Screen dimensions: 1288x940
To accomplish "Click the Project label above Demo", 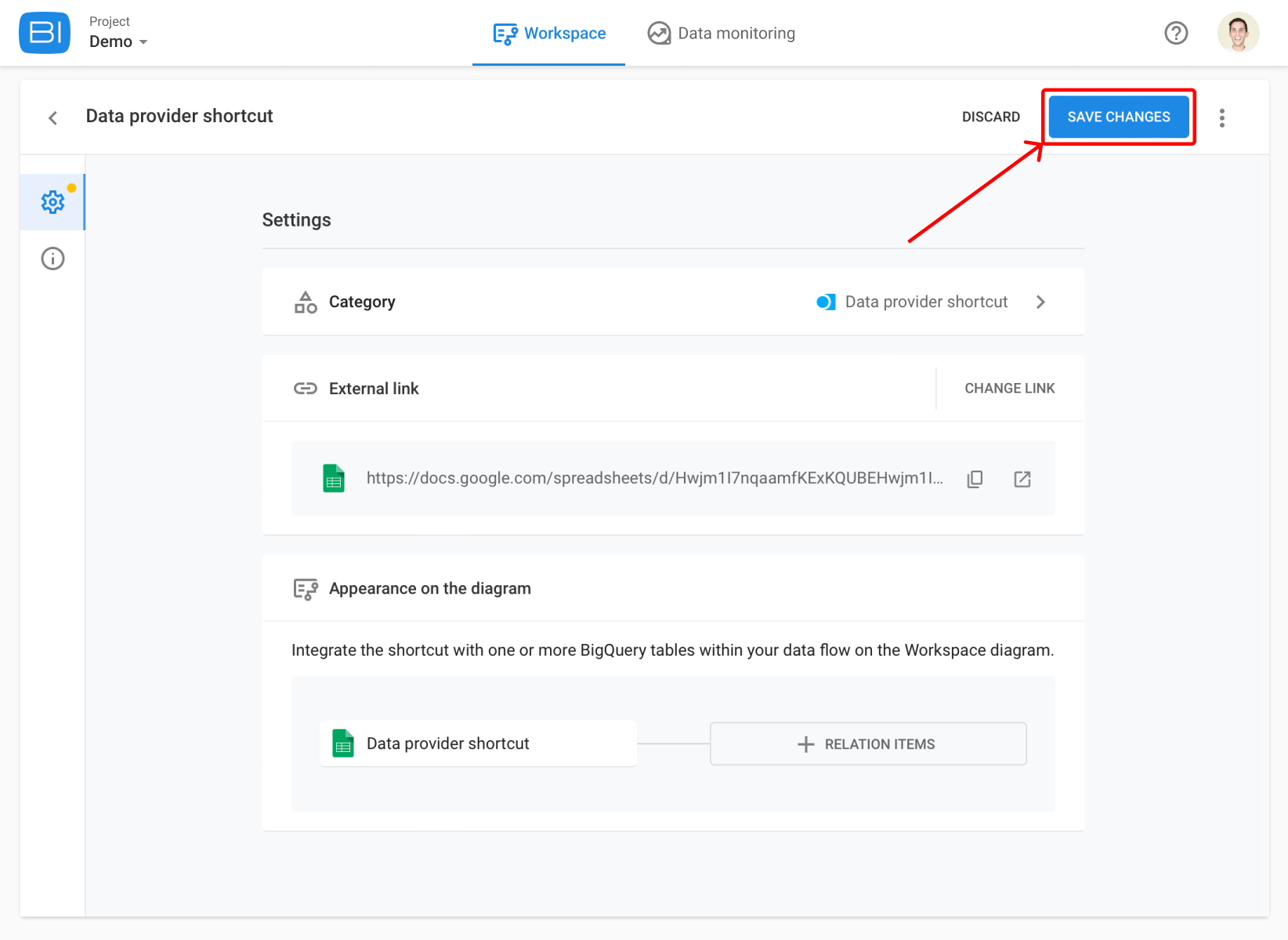I will point(110,22).
